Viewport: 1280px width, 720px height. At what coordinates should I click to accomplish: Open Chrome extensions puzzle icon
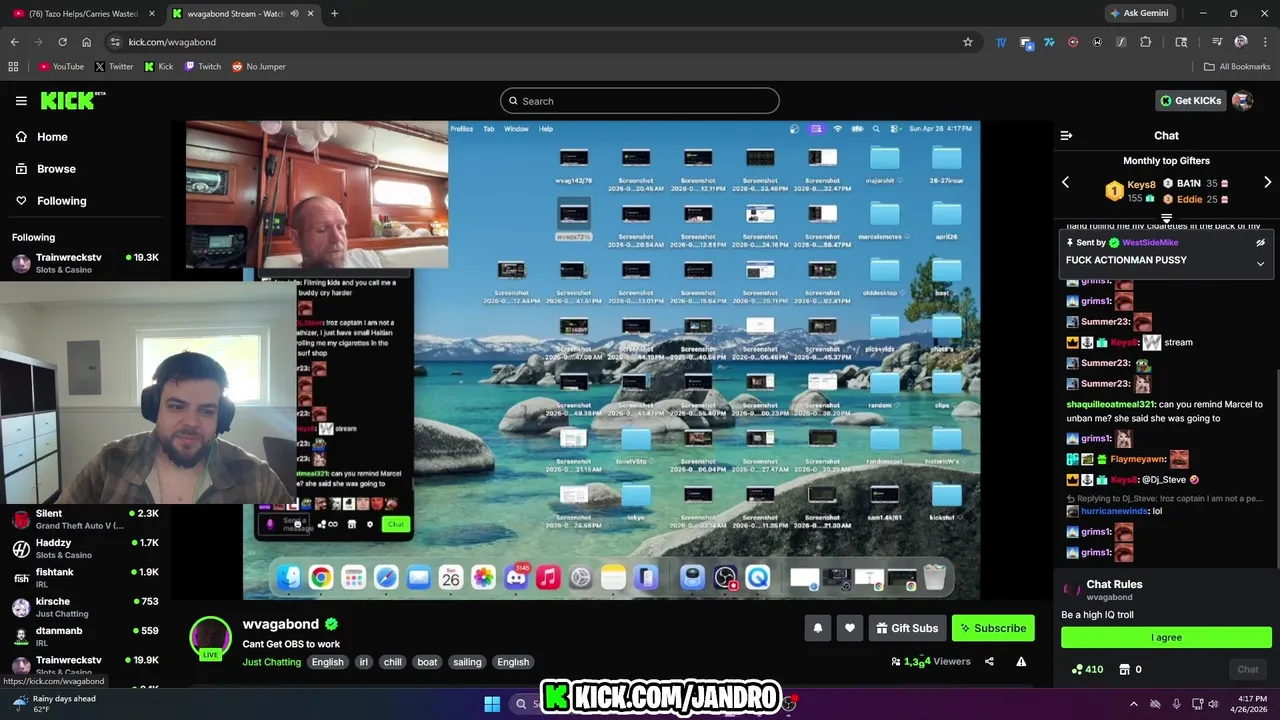pos(1146,42)
